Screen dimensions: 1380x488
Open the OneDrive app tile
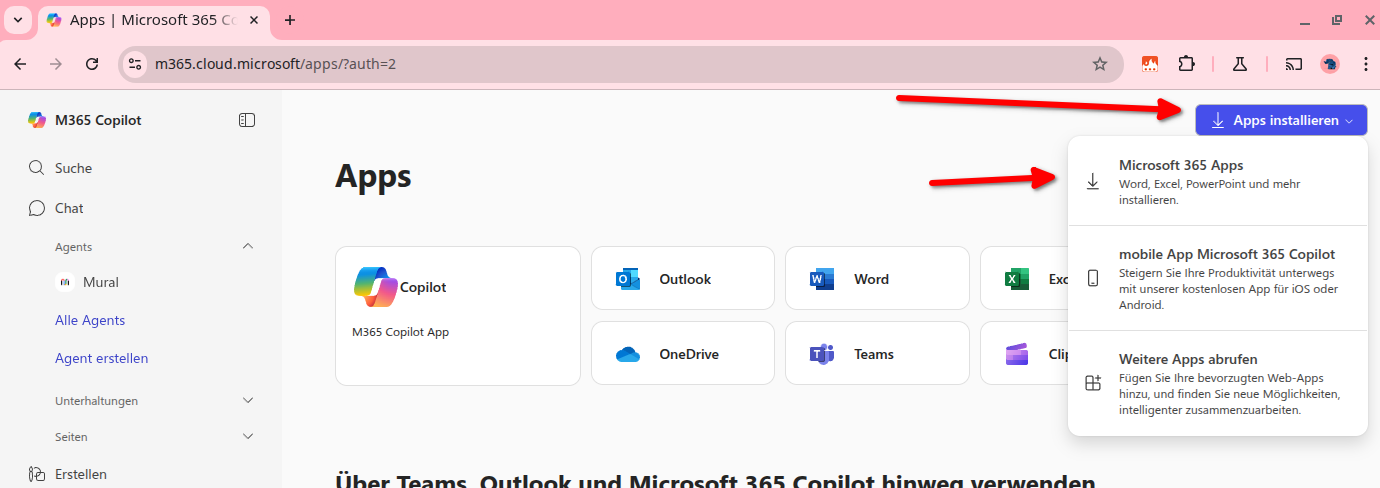click(683, 354)
